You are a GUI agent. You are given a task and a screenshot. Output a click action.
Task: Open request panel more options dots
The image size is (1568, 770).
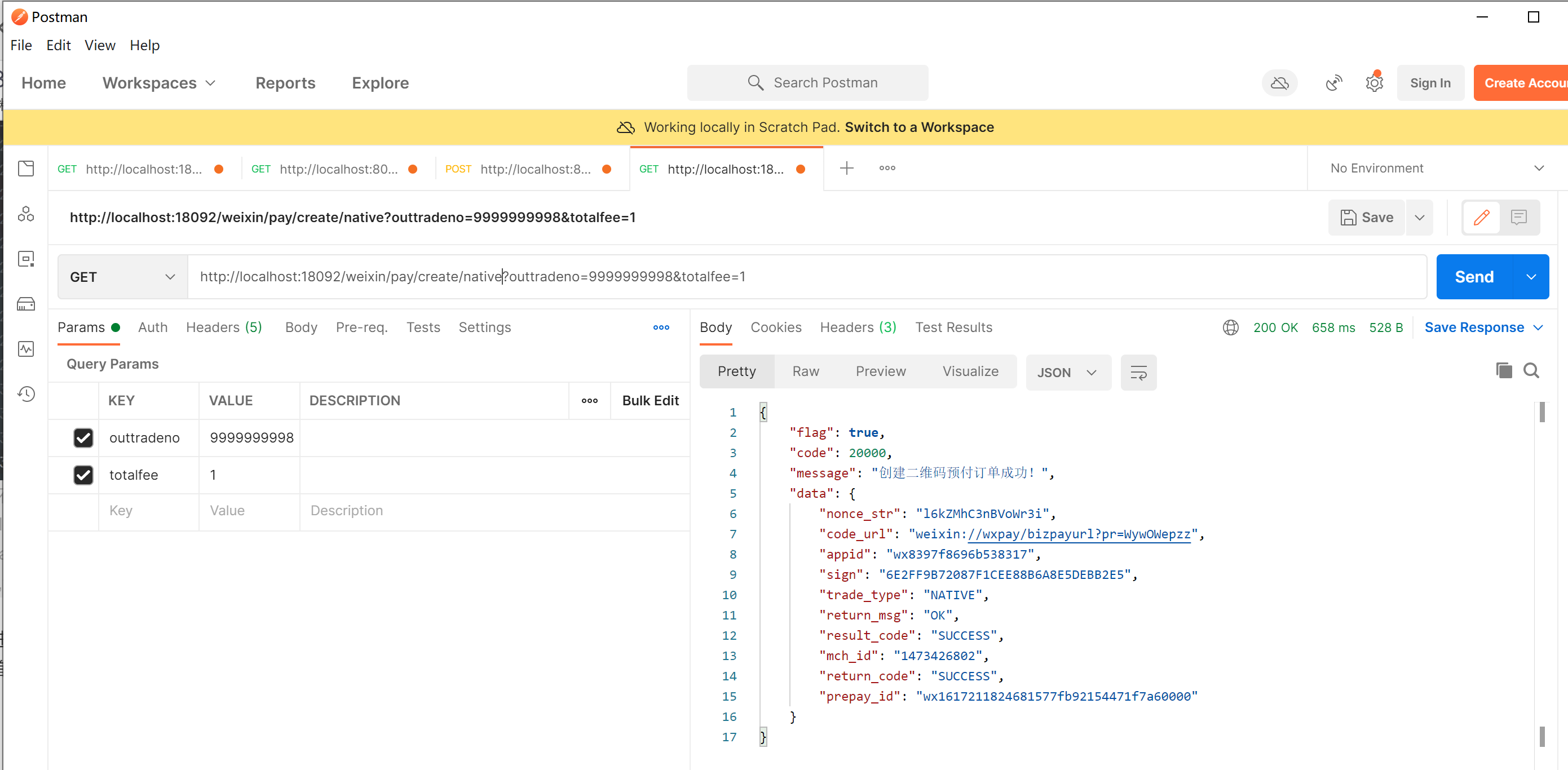pos(661,328)
